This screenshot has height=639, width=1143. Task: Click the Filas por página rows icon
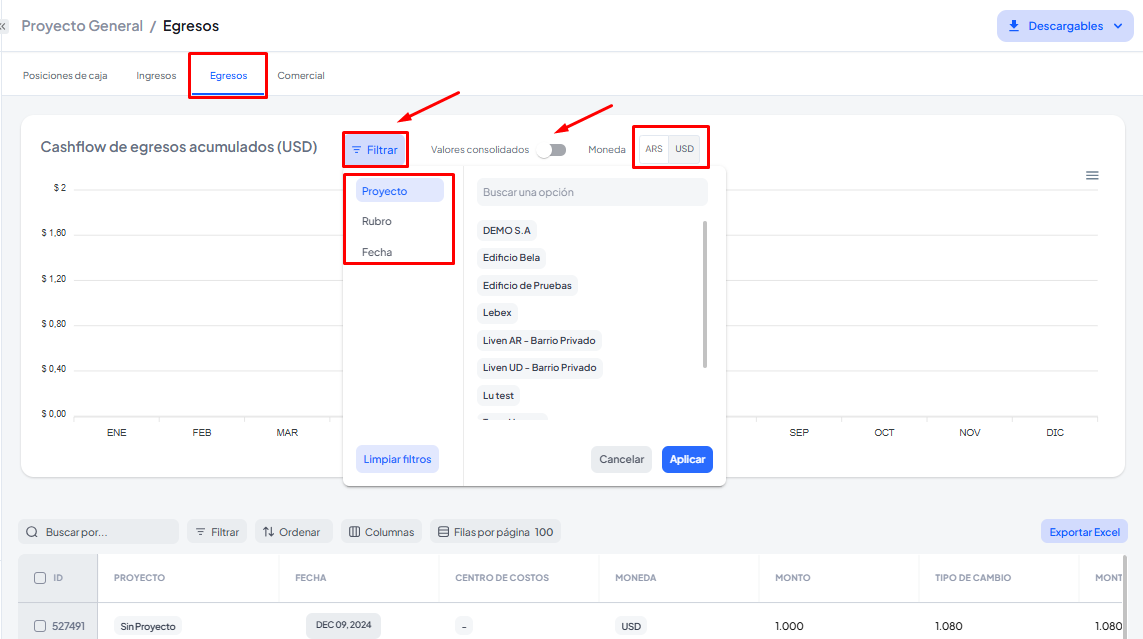point(443,532)
